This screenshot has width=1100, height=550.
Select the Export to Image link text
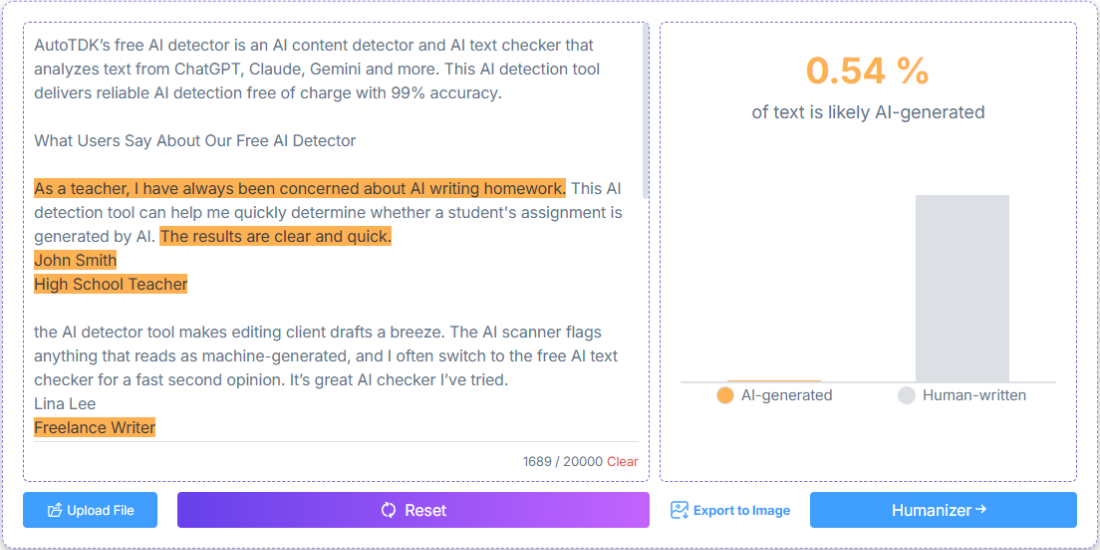(741, 511)
